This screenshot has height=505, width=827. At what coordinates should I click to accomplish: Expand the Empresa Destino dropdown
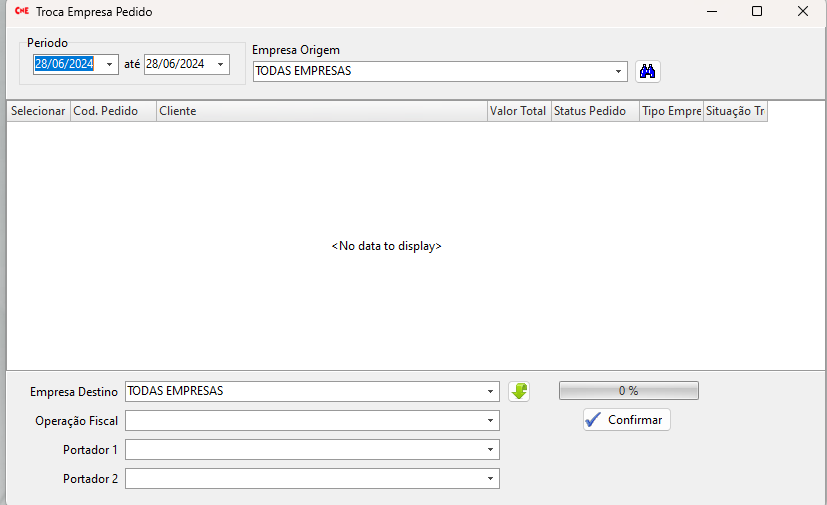tap(490, 392)
